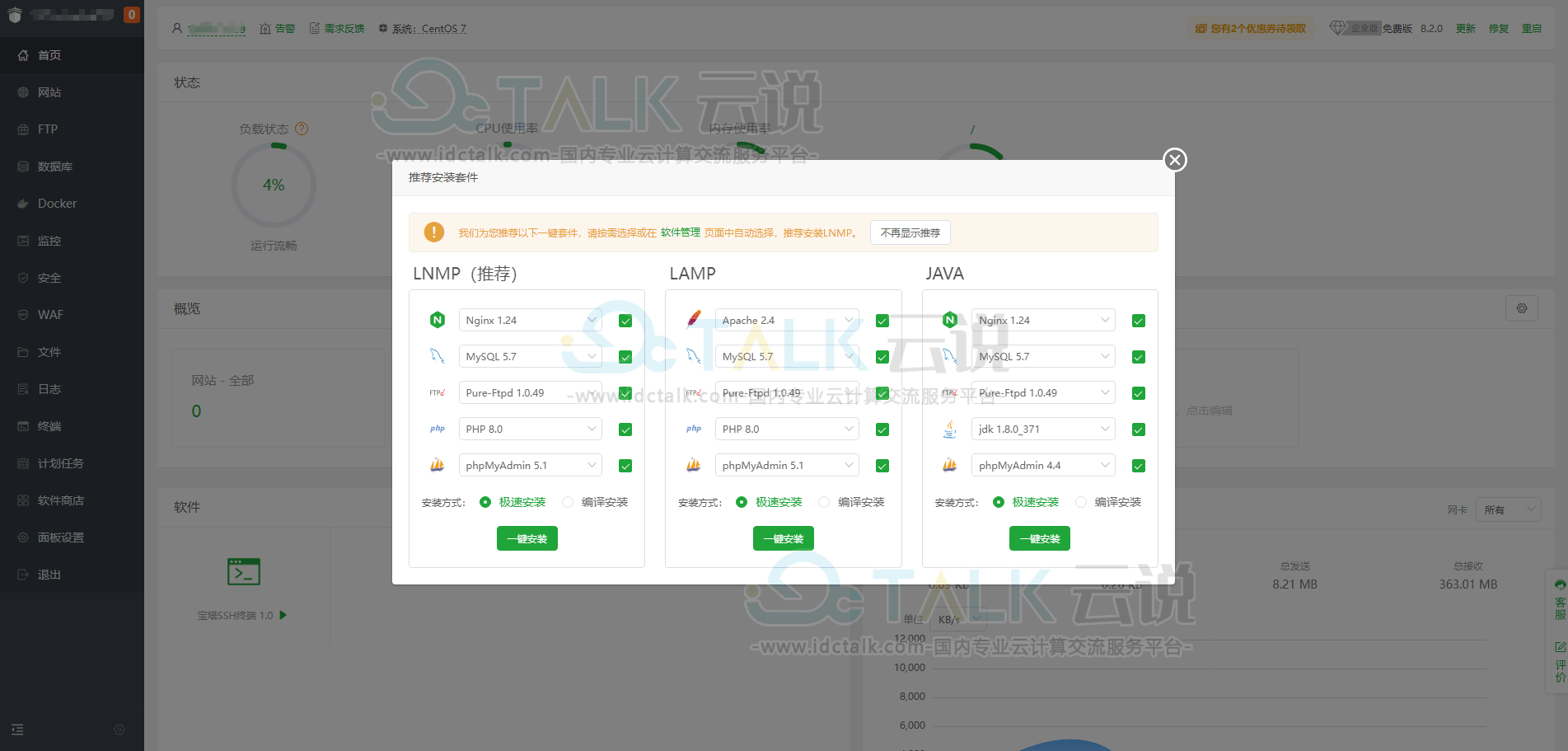Select 编译安装 radio in LAMP column
Image resolution: width=1568 pixels, height=751 pixels.
[x=824, y=502]
